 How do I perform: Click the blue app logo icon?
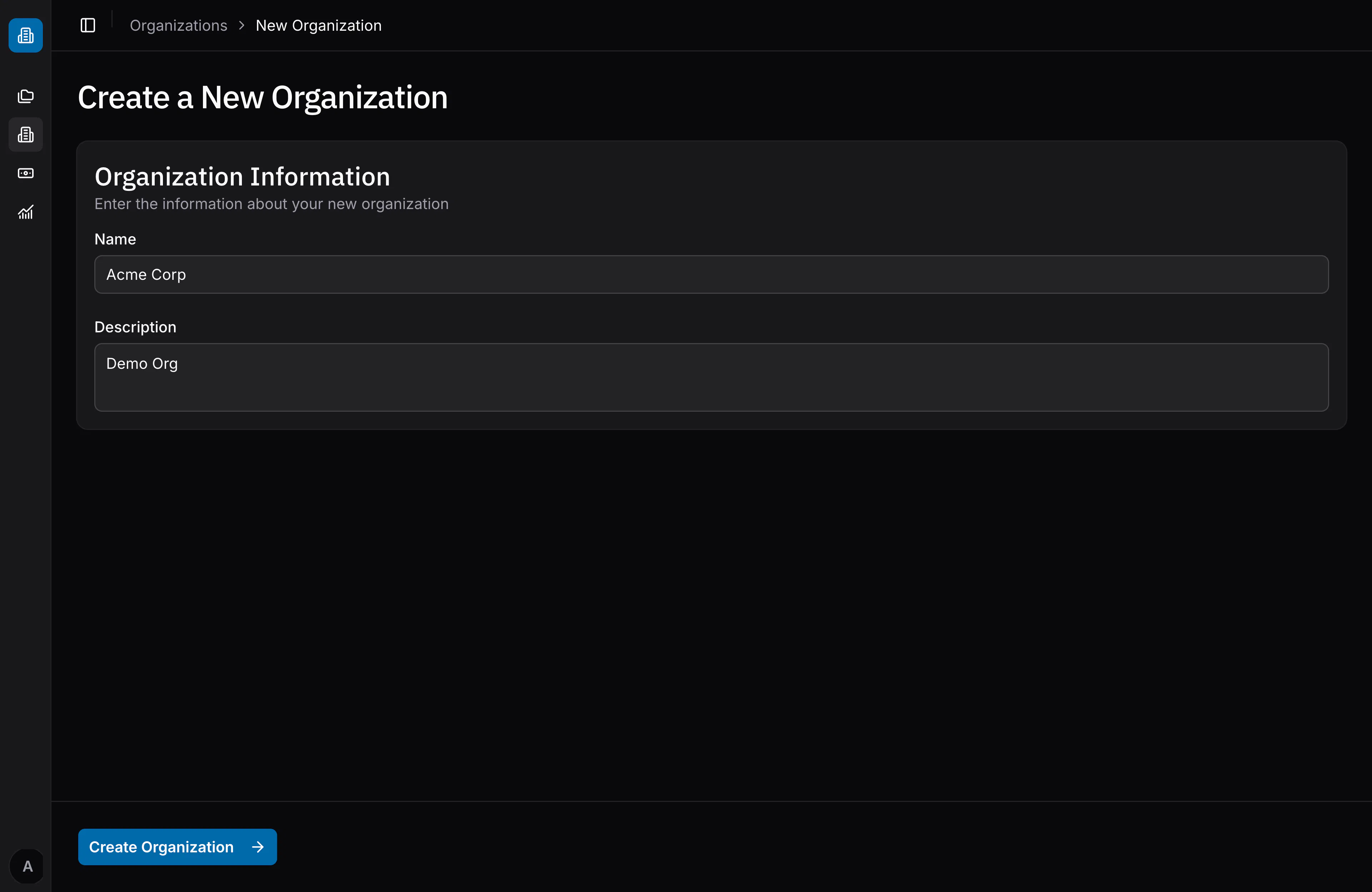click(x=25, y=35)
